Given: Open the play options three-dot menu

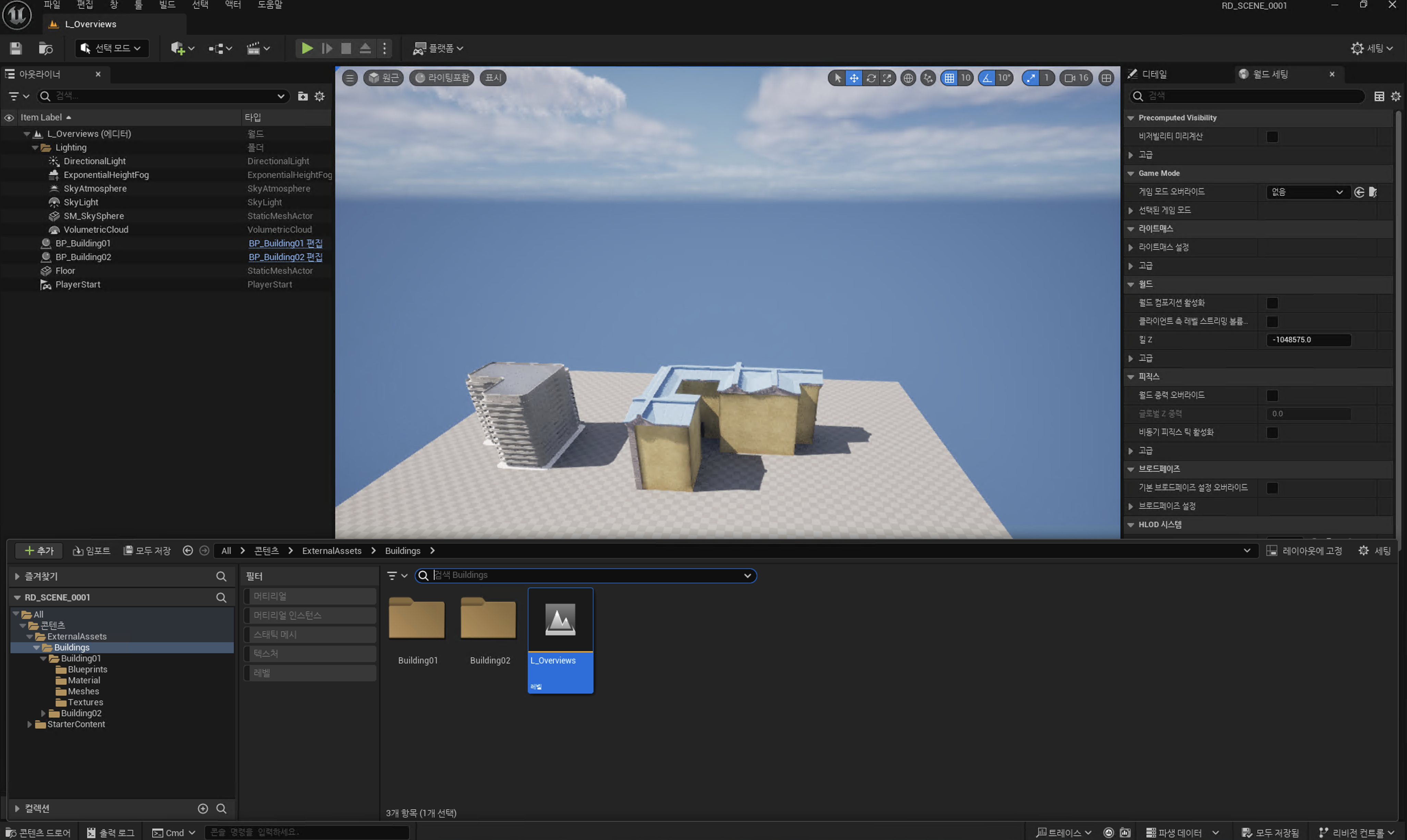Looking at the screenshot, I should point(384,48).
